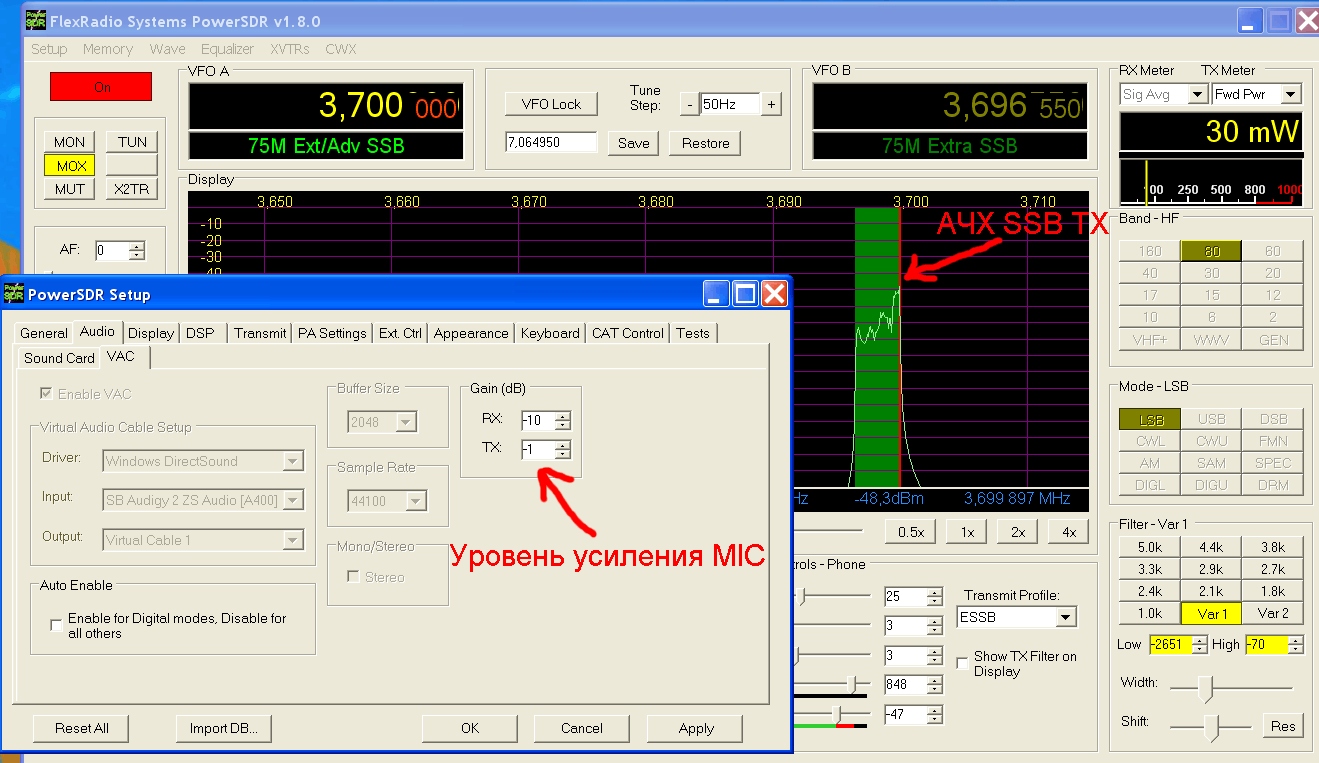Image resolution: width=1319 pixels, height=763 pixels.
Task: Check Enable for Digital modes option
Action: point(56,625)
